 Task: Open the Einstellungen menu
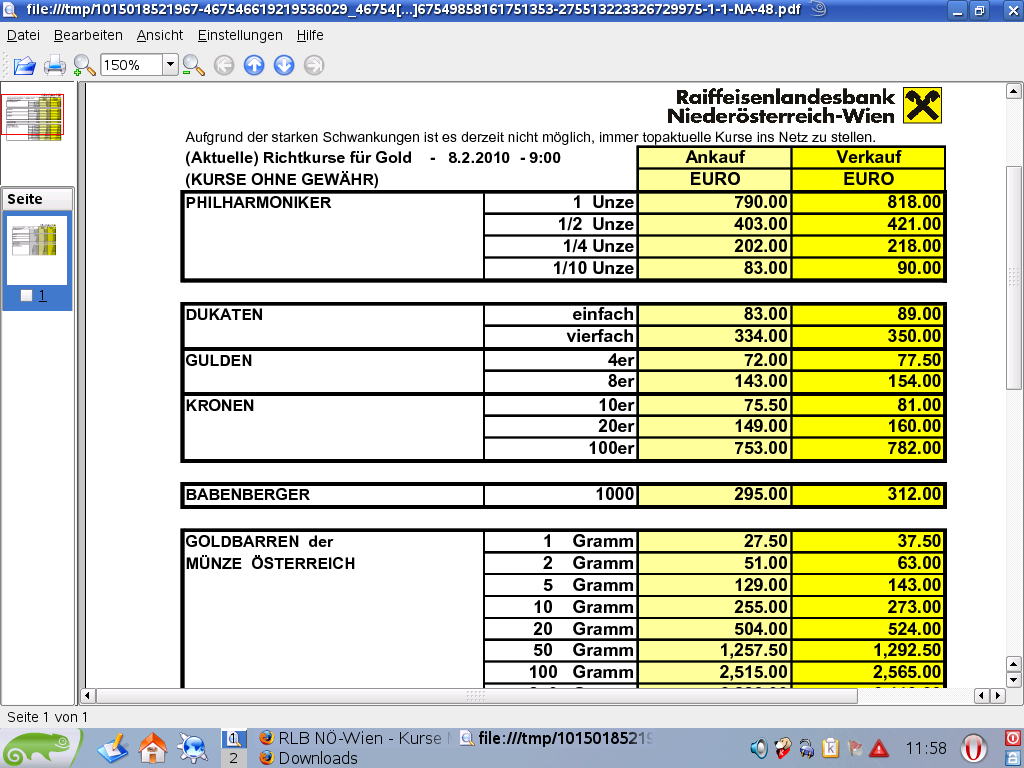pyautogui.click(x=240, y=35)
